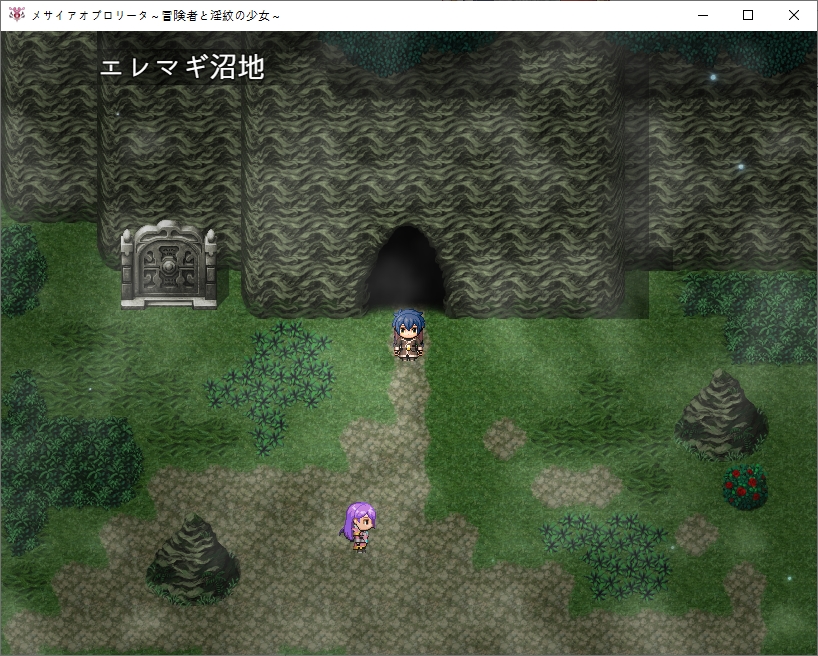
Task: Click the rock mound near the rose bush
Action: (x=721, y=415)
